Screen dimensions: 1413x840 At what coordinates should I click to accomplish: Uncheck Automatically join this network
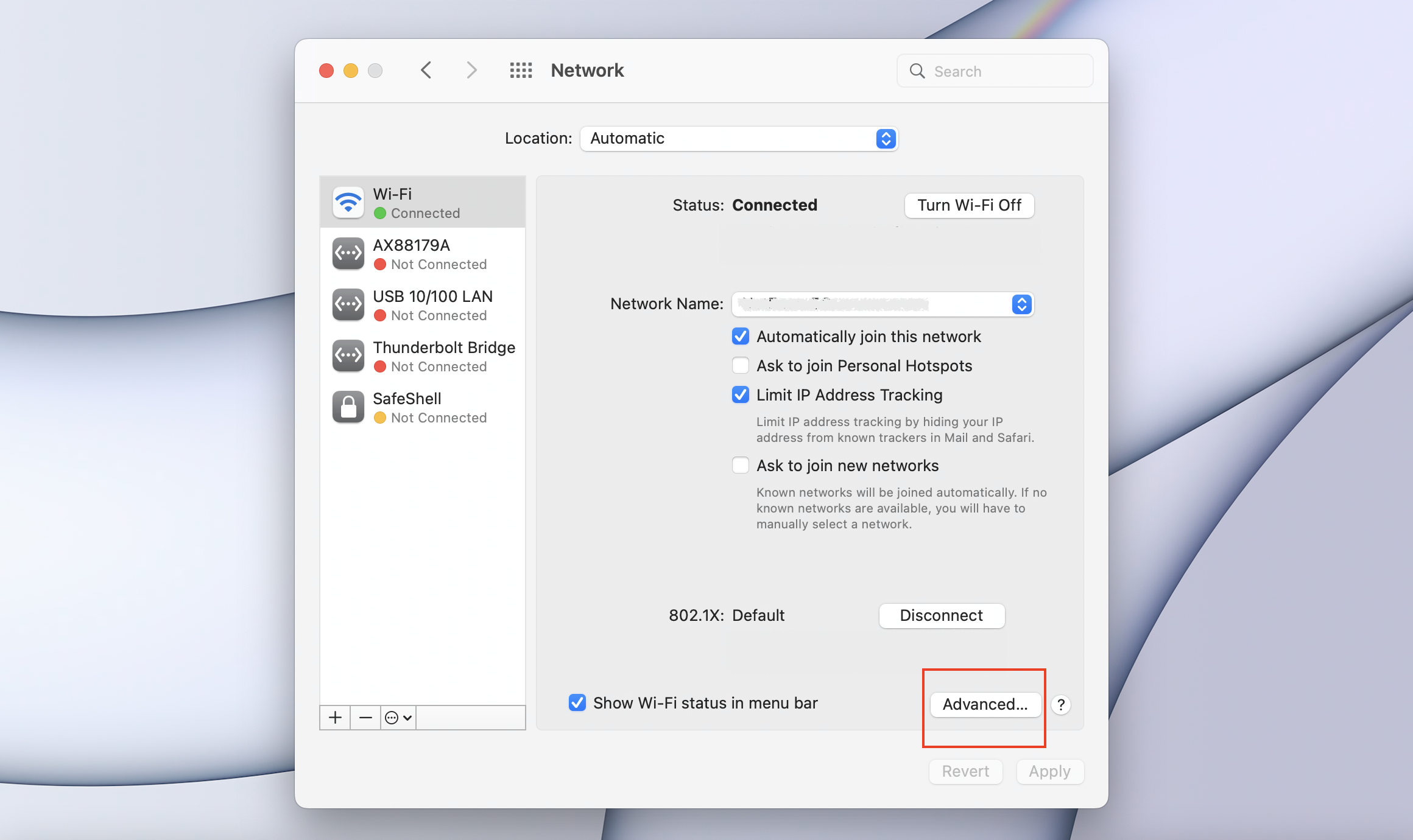tap(740, 336)
